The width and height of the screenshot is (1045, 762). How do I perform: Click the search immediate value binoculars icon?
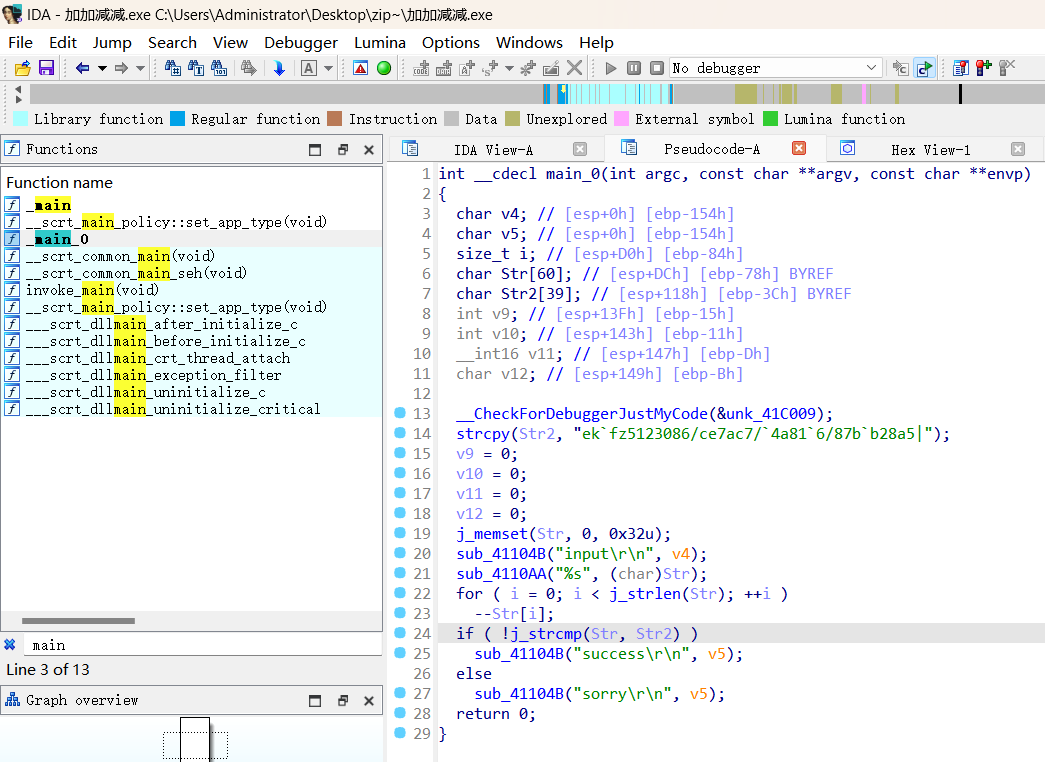(x=173, y=68)
